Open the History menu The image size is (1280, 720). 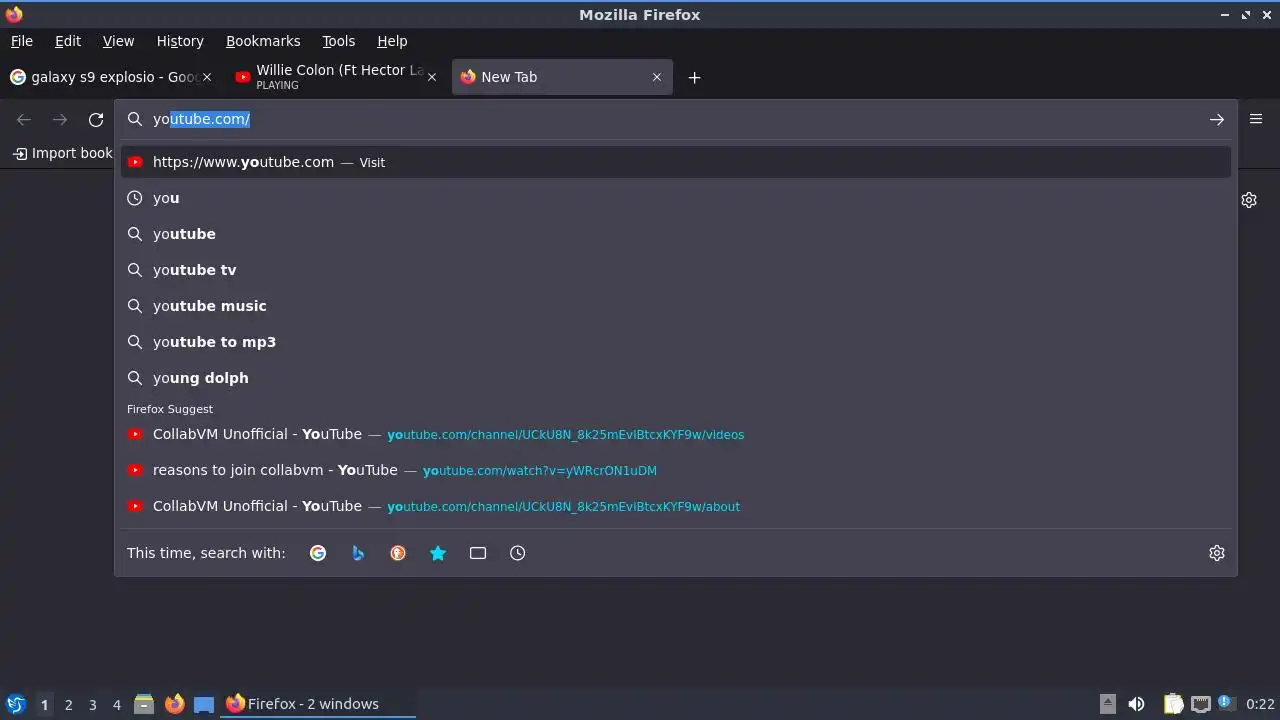point(180,41)
